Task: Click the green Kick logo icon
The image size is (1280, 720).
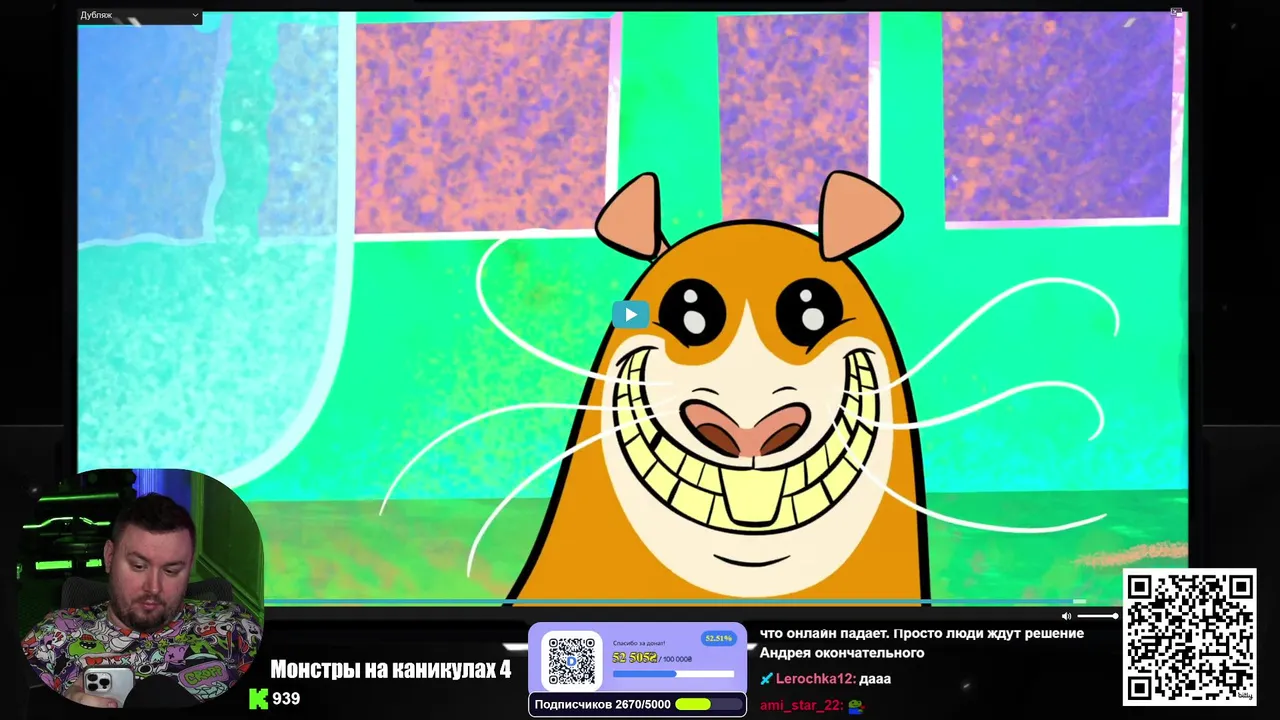Action: tap(258, 698)
